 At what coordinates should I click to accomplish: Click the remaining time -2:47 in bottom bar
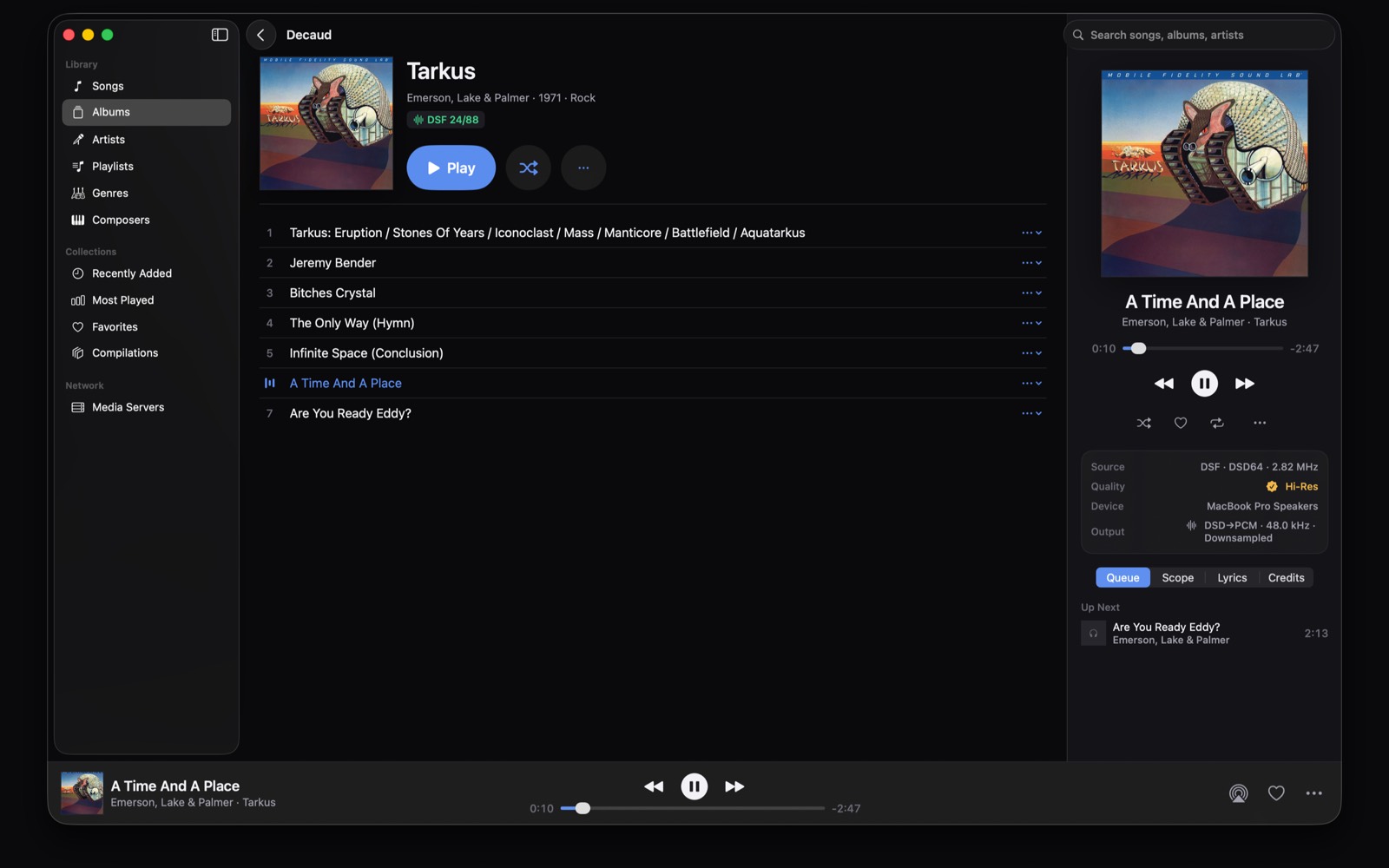pos(846,808)
